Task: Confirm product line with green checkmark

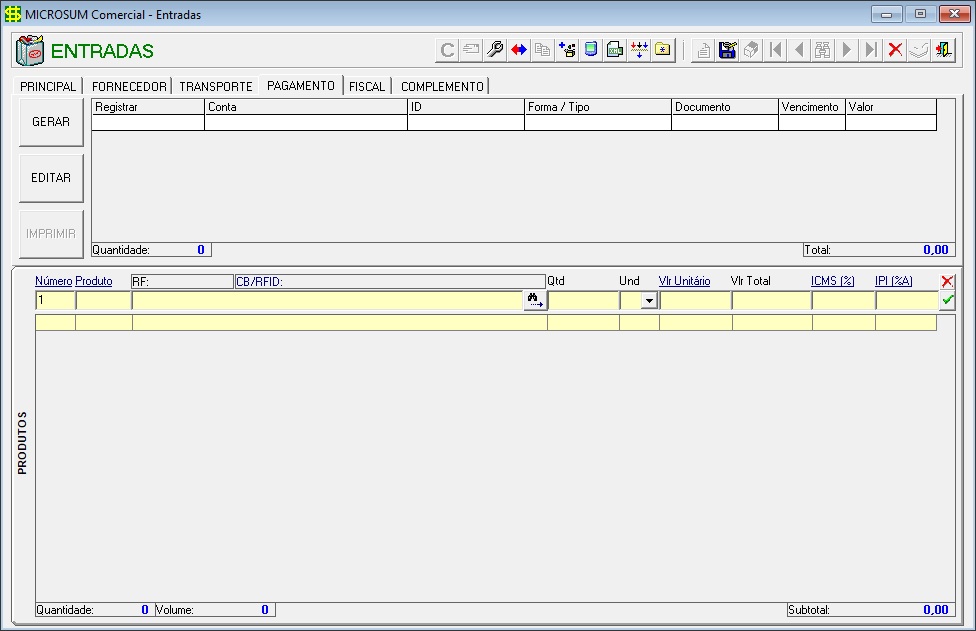Action: point(947,300)
